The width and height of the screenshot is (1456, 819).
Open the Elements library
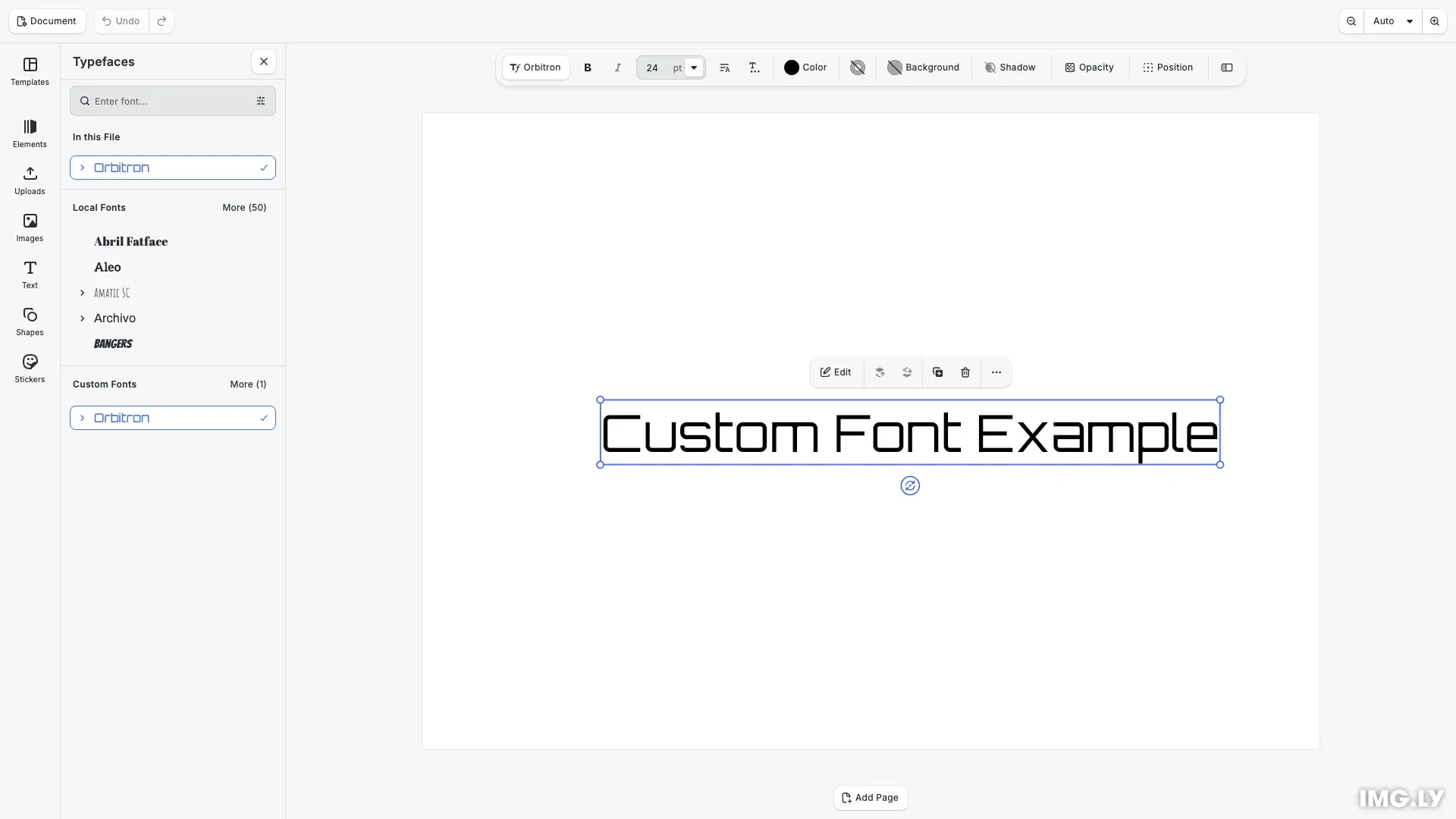(x=30, y=133)
